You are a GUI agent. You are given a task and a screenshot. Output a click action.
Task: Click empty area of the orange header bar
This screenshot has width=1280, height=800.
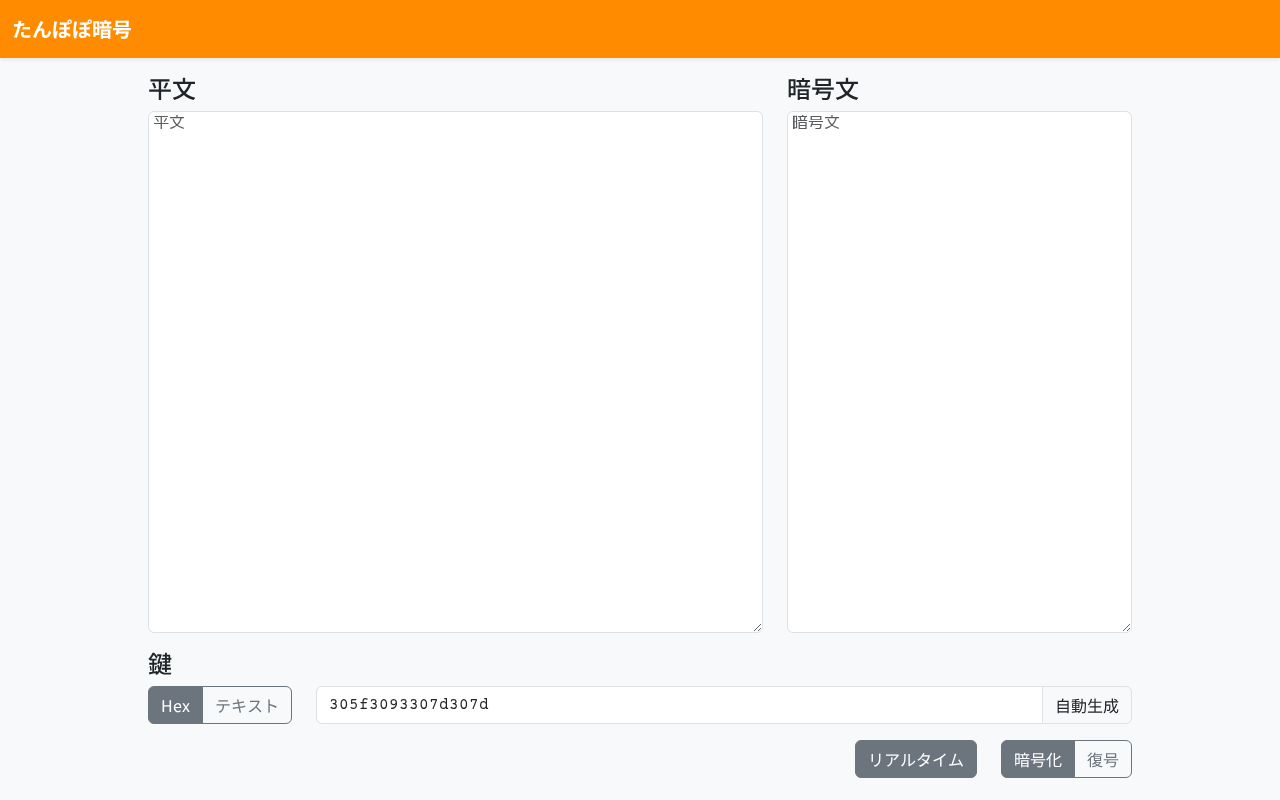(700, 29)
